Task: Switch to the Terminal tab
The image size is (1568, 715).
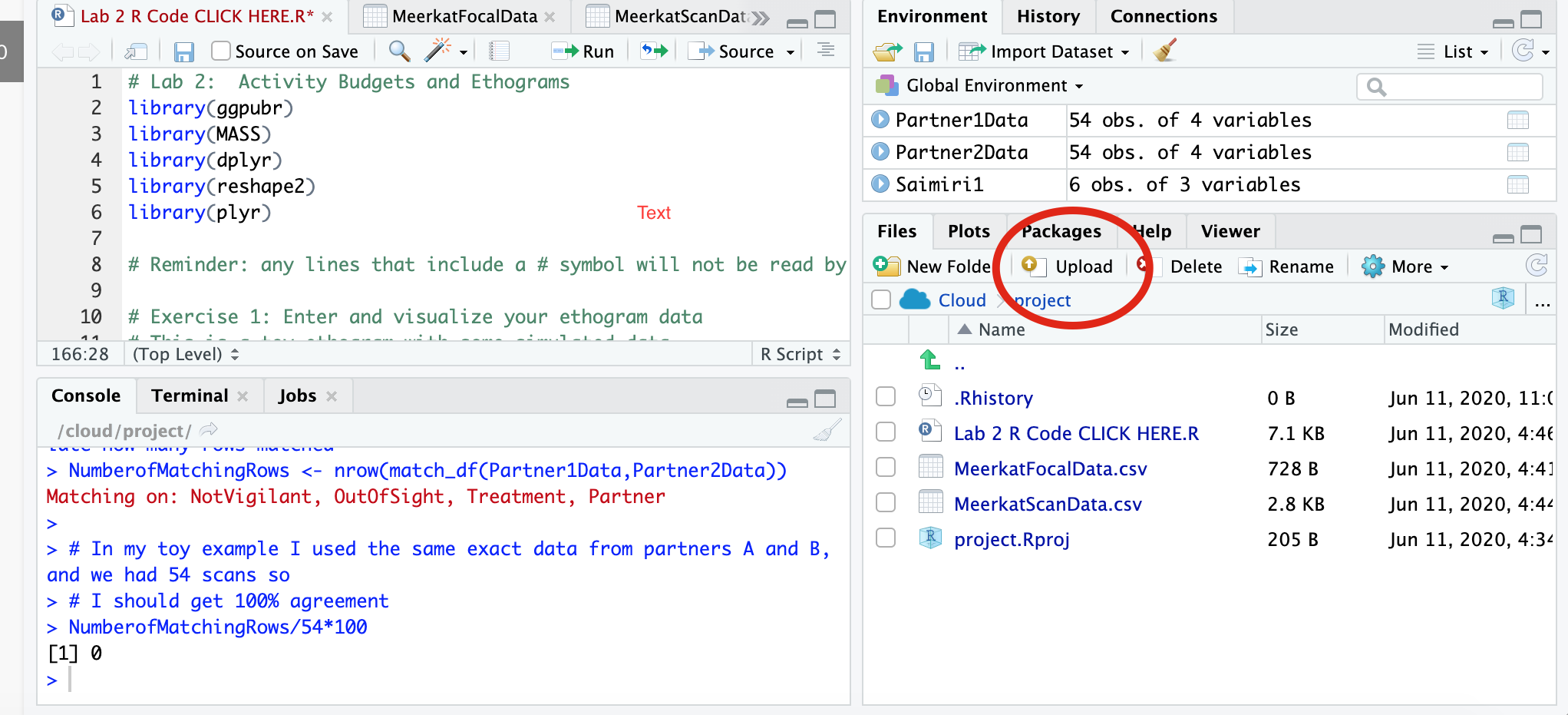Action: click(x=190, y=396)
